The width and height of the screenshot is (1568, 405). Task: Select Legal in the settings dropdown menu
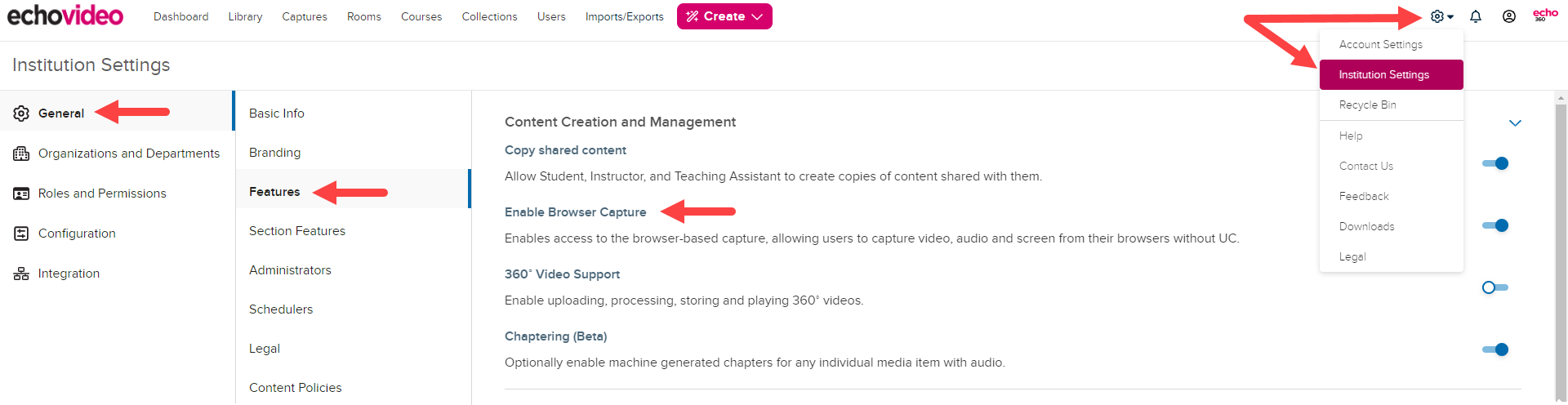pyautogui.click(x=1392, y=256)
